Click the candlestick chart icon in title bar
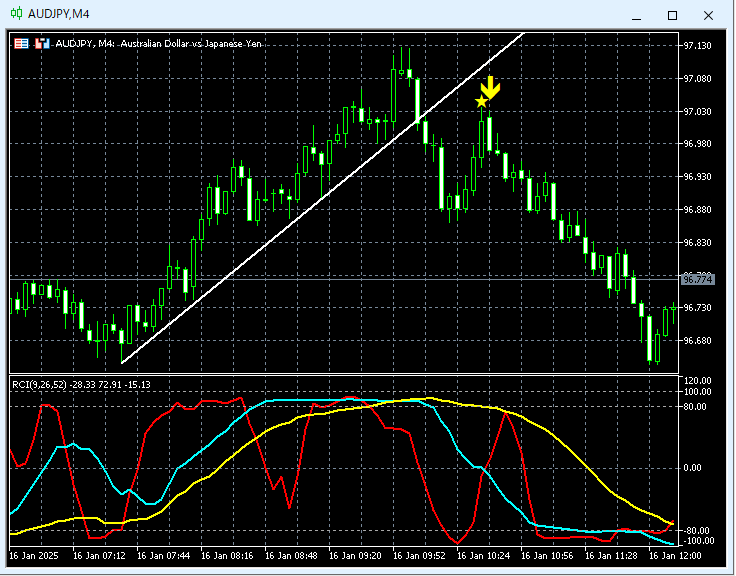 point(16,14)
